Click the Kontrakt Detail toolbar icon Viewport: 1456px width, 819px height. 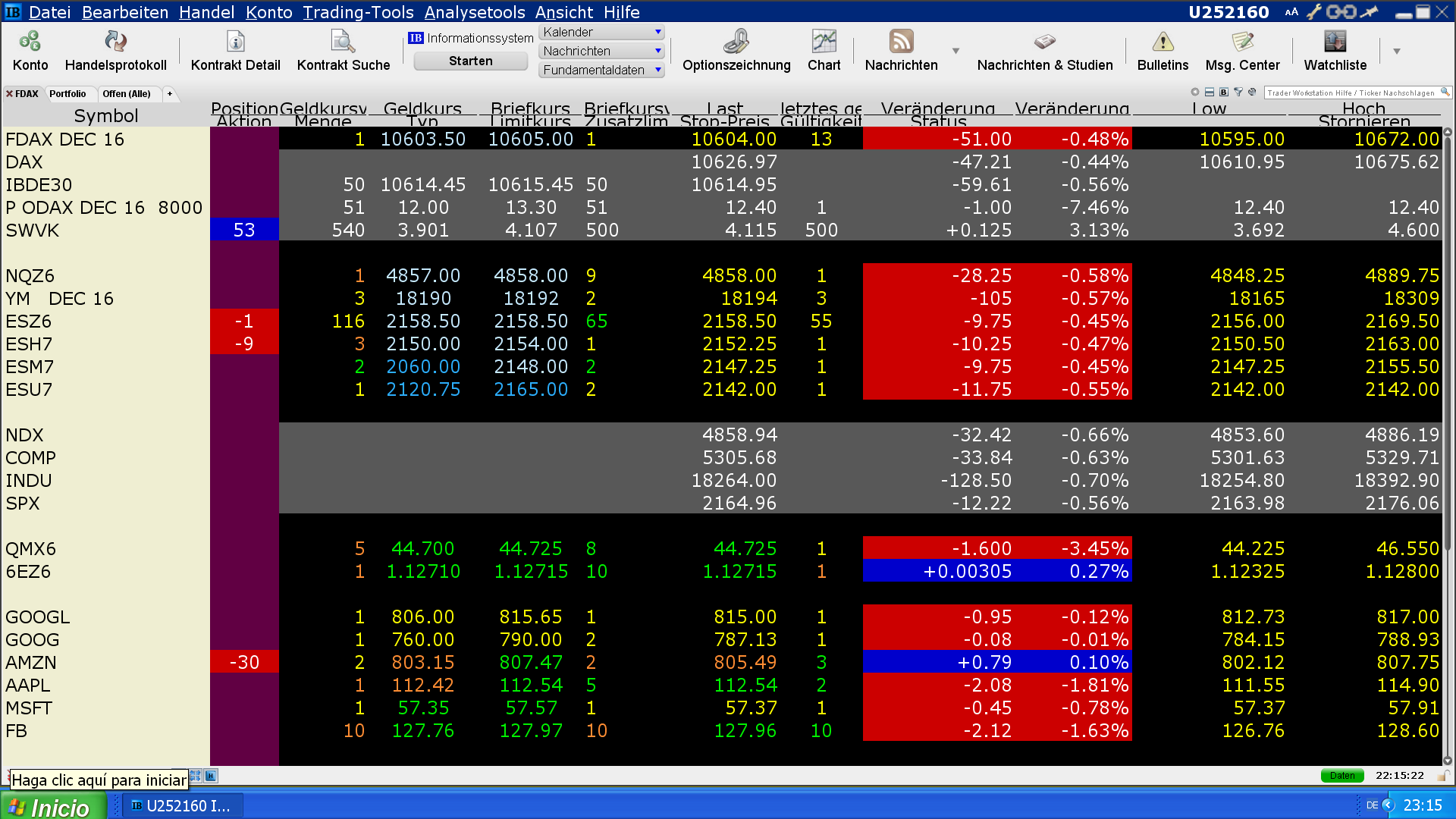(235, 42)
